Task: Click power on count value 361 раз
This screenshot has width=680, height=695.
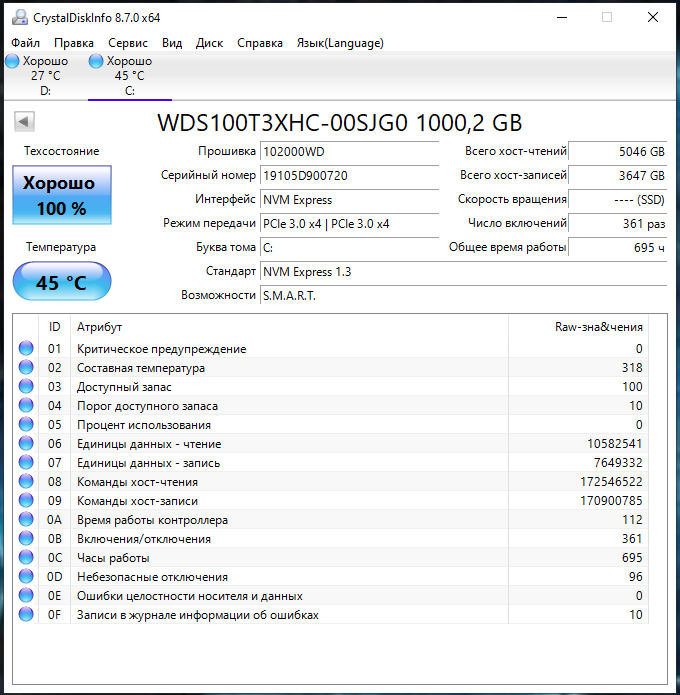Action: click(617, 223)
